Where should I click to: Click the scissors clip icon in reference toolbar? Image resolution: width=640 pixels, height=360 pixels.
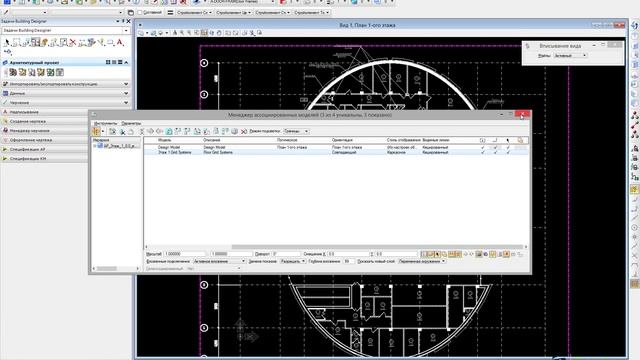pos(122,131)
